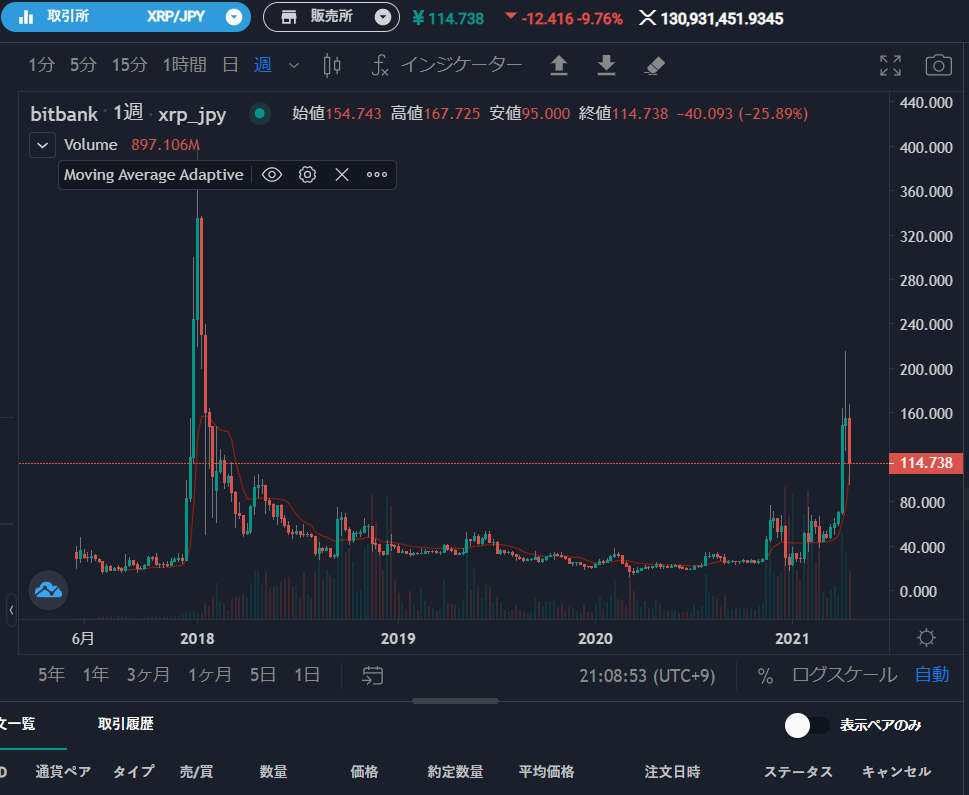Open the インジケーター indicators menu
969x795 pixels.
coord(447,65)
